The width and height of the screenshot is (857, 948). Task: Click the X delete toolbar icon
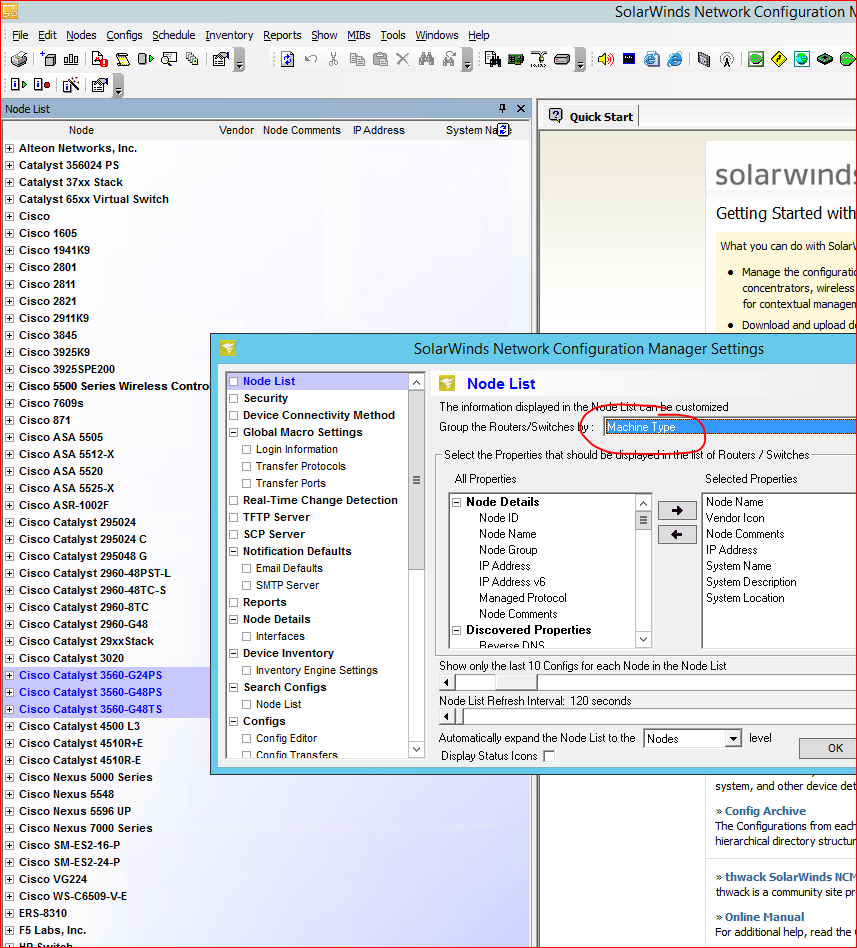(403, 59)
